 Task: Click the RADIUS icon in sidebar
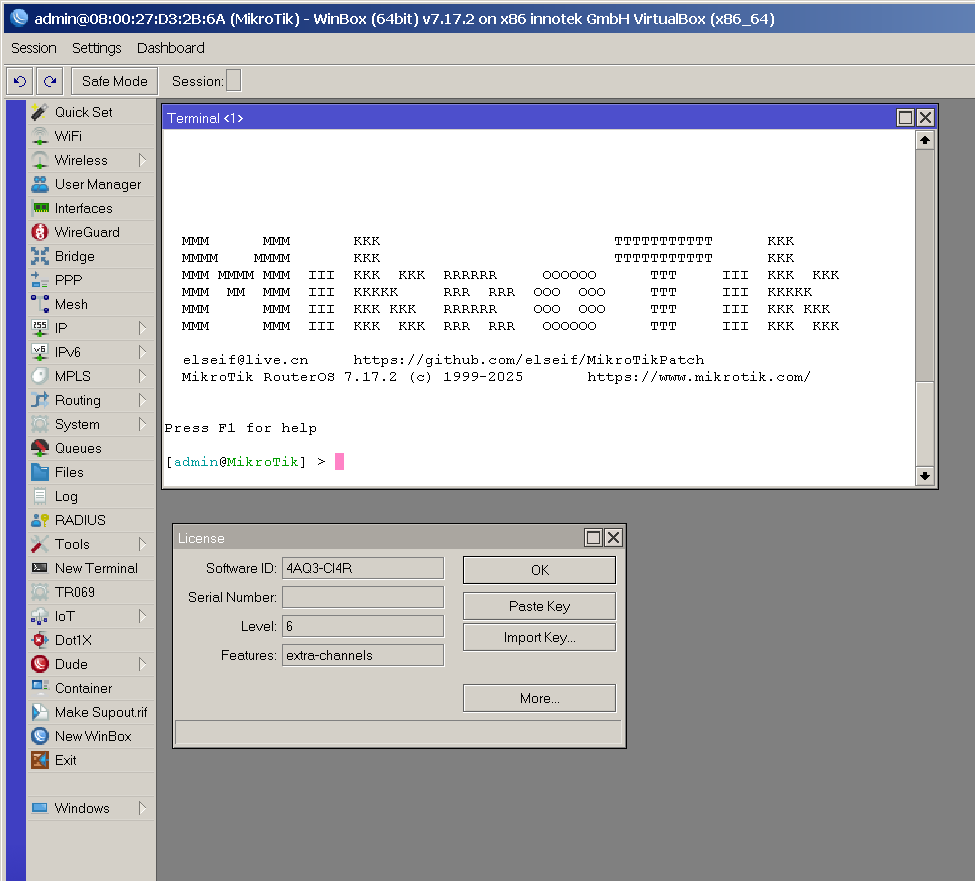pos(40,520)
